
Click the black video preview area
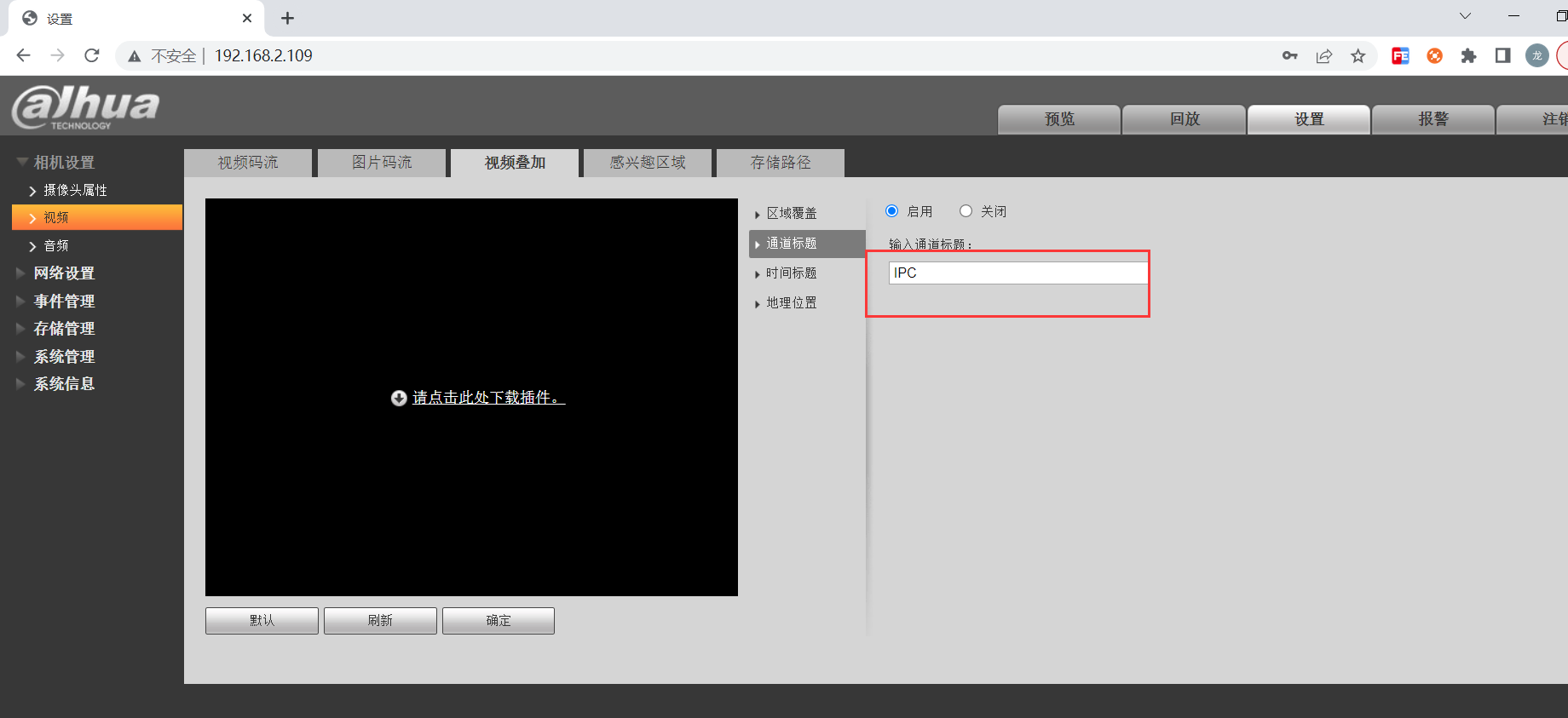point(471,397)
